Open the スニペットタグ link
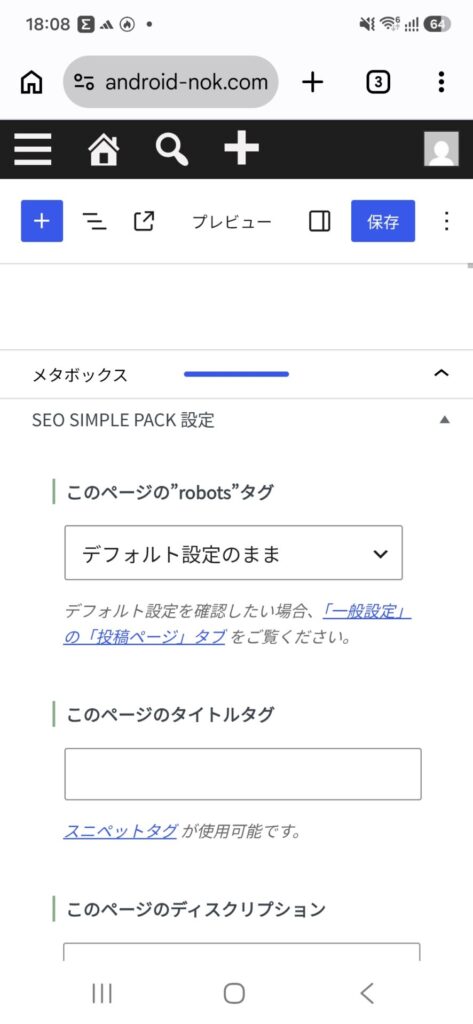473x1024 pixels. click(120, 831)
